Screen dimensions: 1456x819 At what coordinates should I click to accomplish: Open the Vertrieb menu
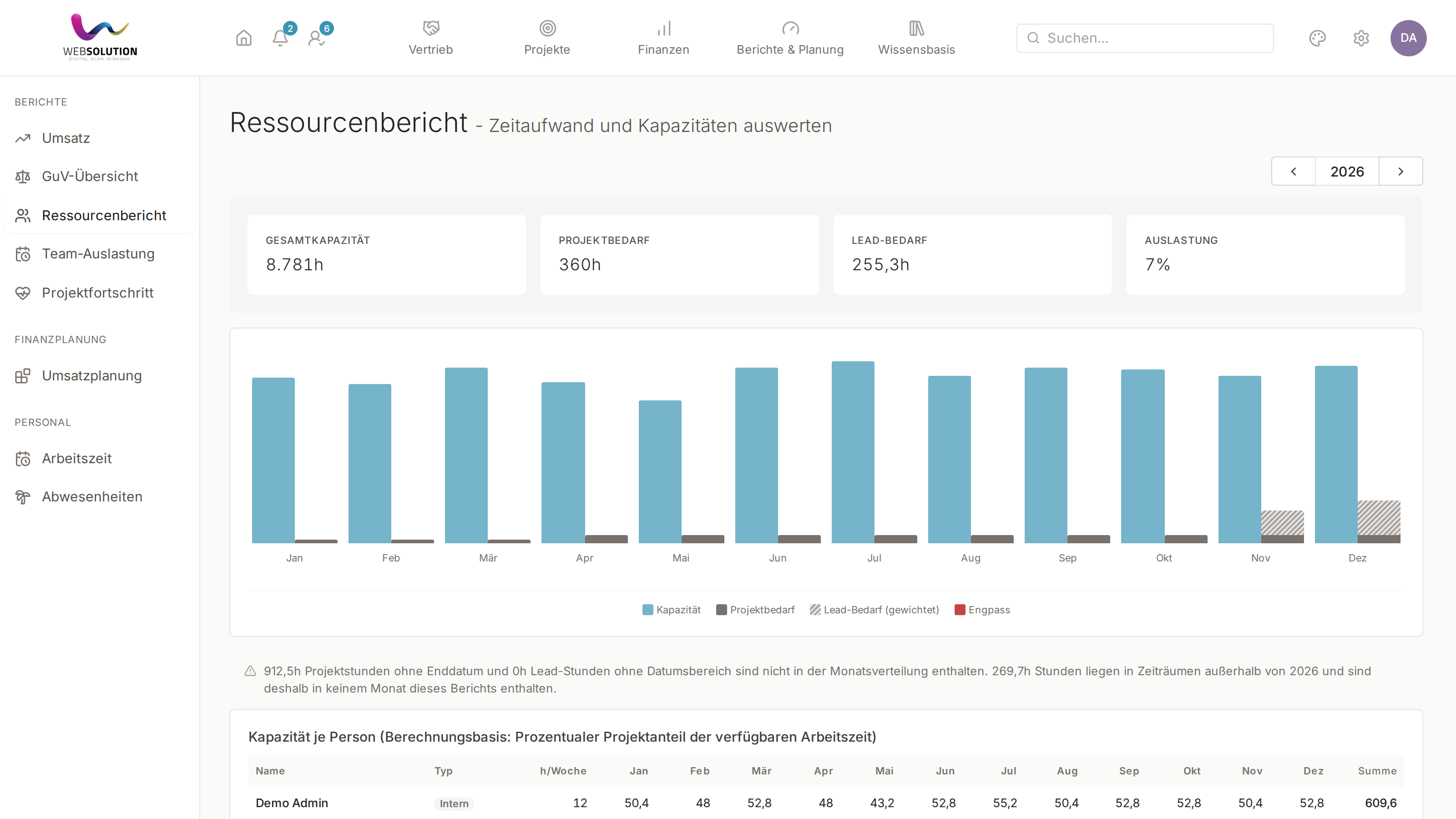(431, 38)
